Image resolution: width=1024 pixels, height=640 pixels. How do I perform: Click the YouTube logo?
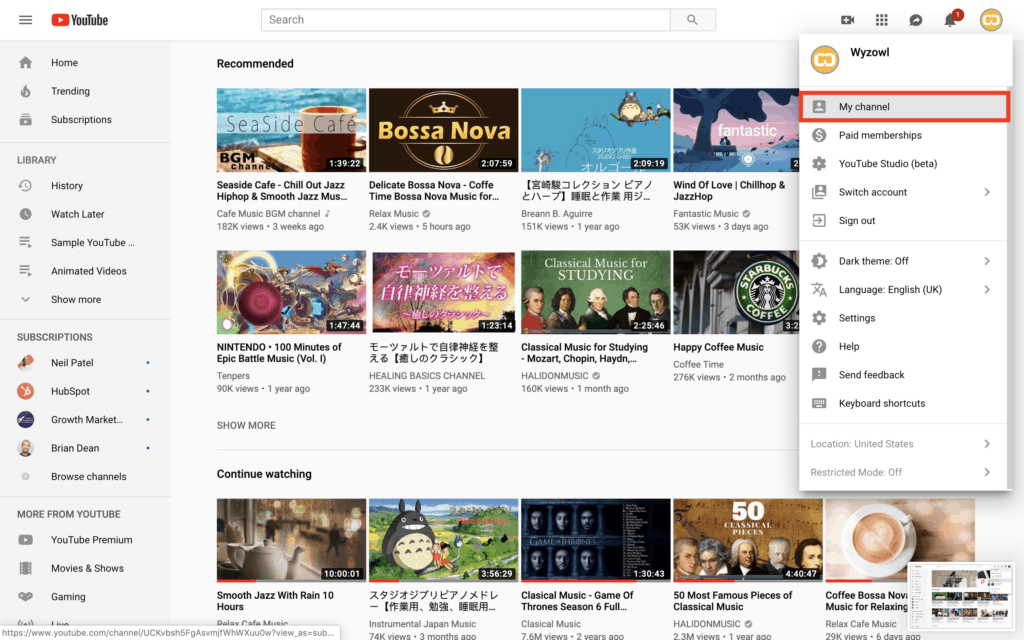pos(80,20)
